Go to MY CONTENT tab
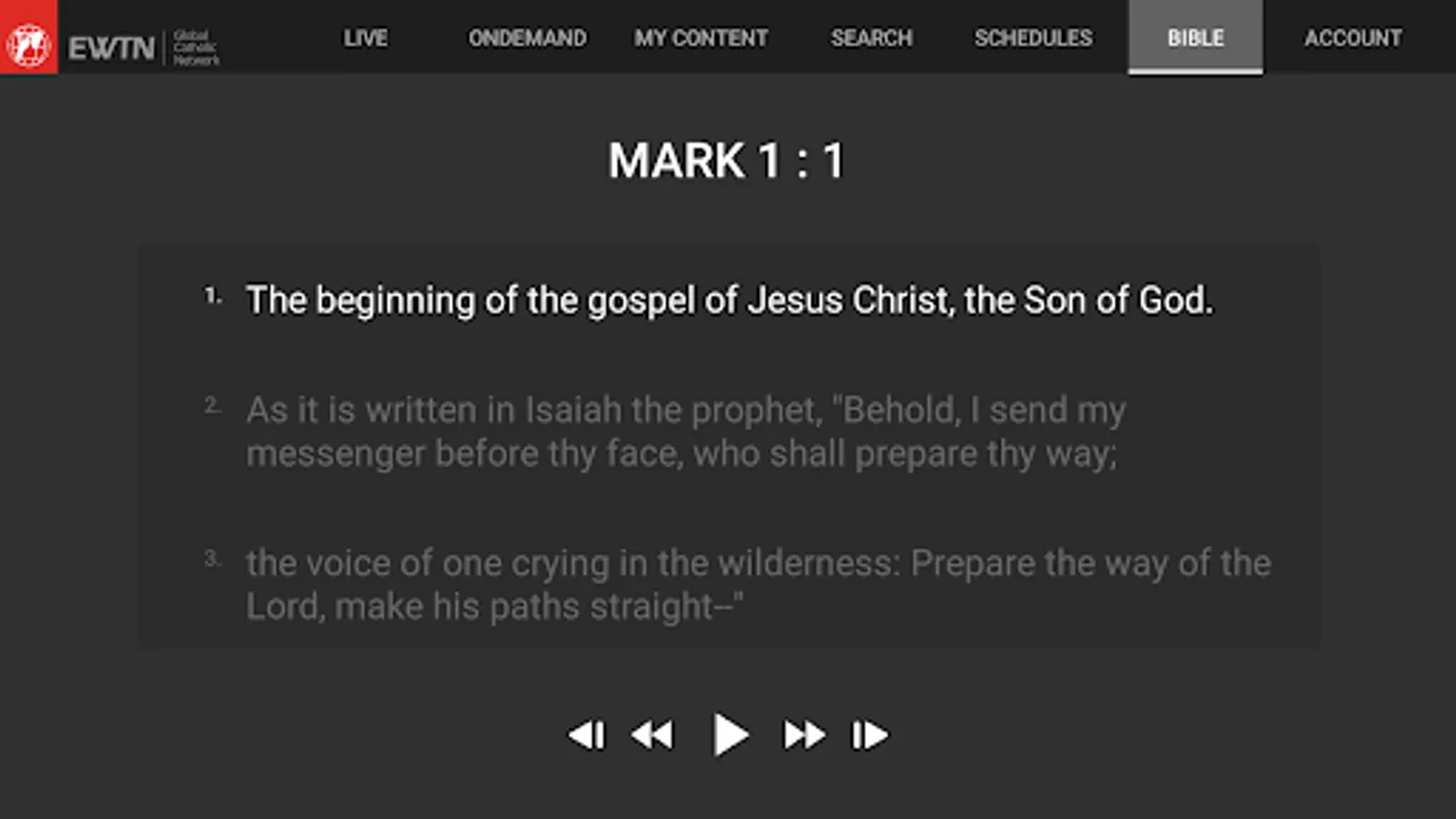Screen dimensions: 1456x819 coord(701,38)
